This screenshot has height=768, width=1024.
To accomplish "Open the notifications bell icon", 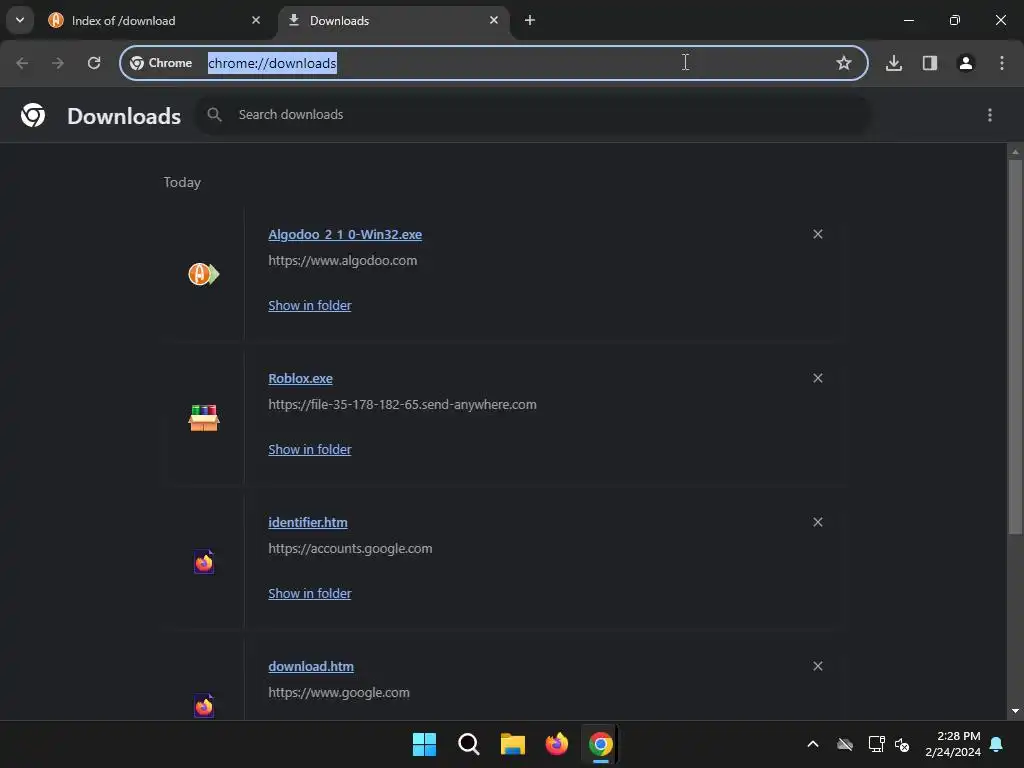I will tap(997, 744).
